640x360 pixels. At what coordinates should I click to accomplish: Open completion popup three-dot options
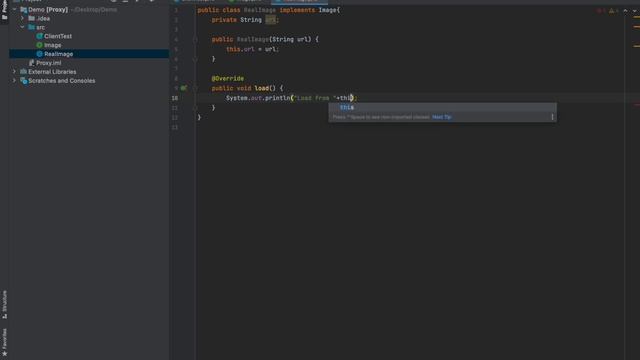pos(552,117)
